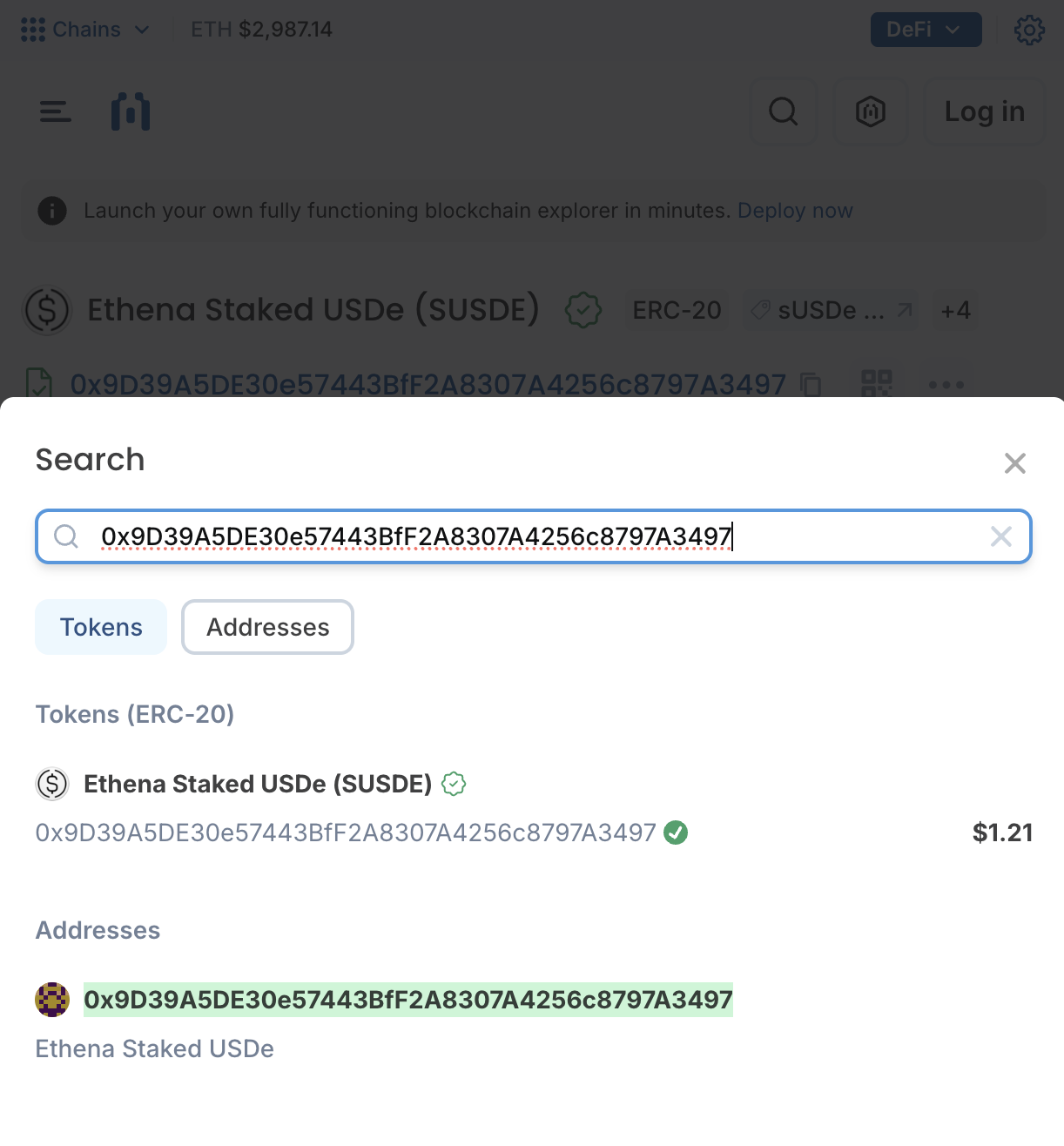Image resolution: width=1064 pixels, height=1146 pixels.
Task: Click the magnifier icon in header
Action: [x=784, y=111]
